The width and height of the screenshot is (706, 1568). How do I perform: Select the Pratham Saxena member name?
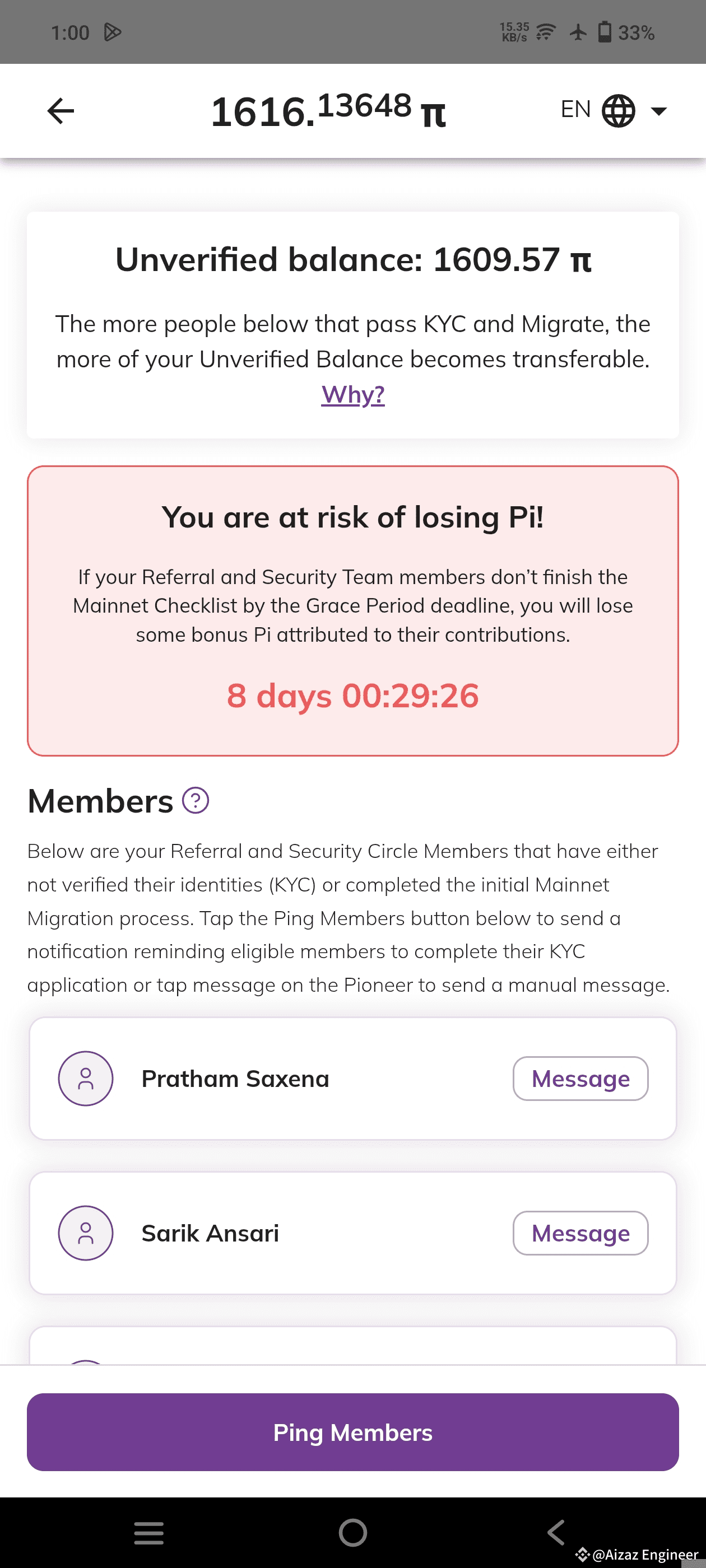tap(235, 1079)
